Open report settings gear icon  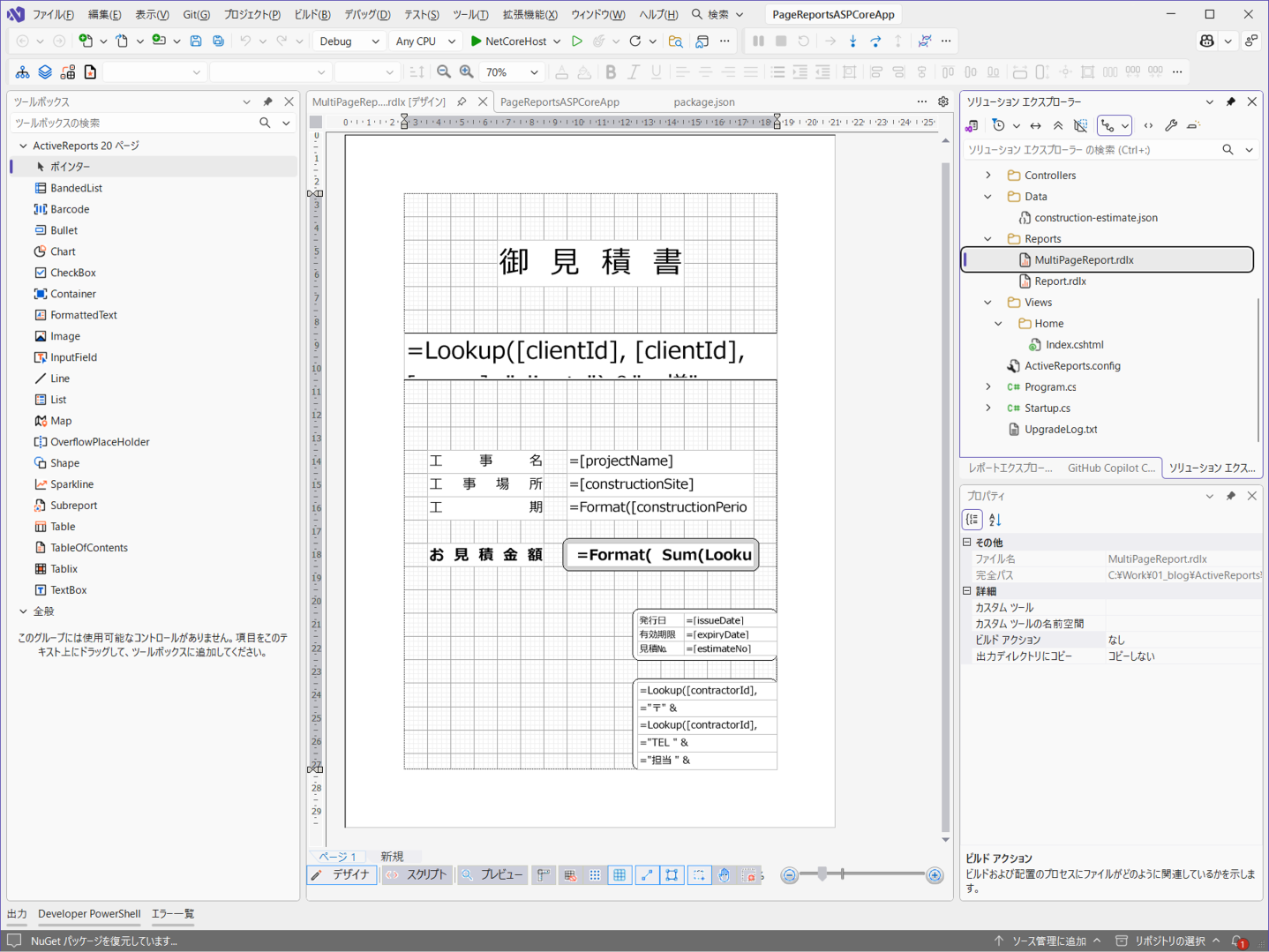pos(943,101)
